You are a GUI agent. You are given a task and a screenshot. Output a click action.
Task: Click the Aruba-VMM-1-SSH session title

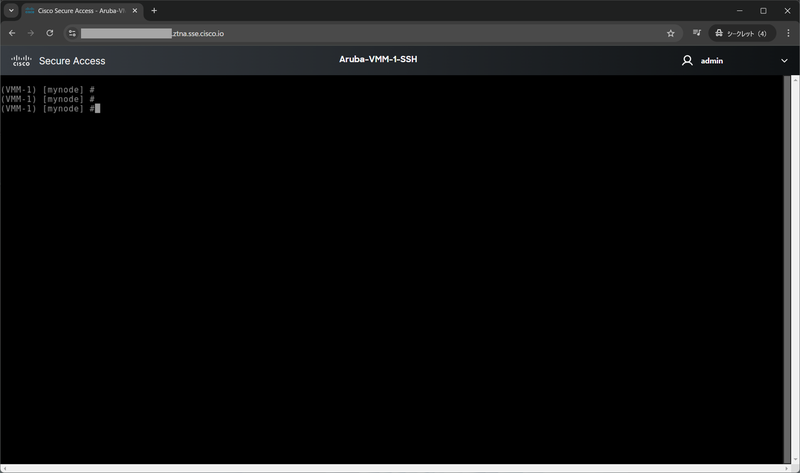[x=378, y=59]
